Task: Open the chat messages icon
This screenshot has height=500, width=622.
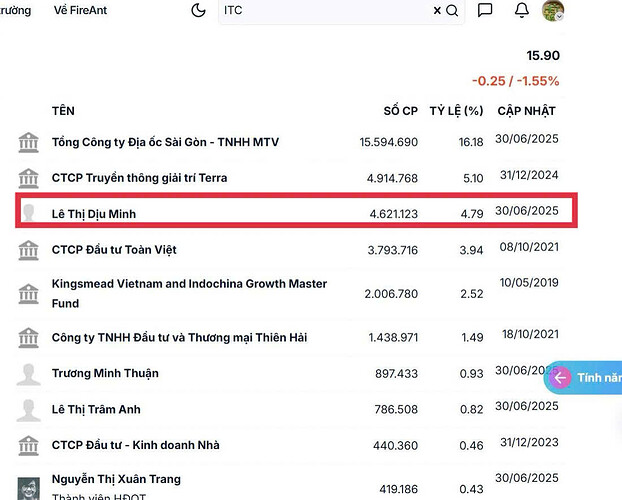Action: point(485,11)
